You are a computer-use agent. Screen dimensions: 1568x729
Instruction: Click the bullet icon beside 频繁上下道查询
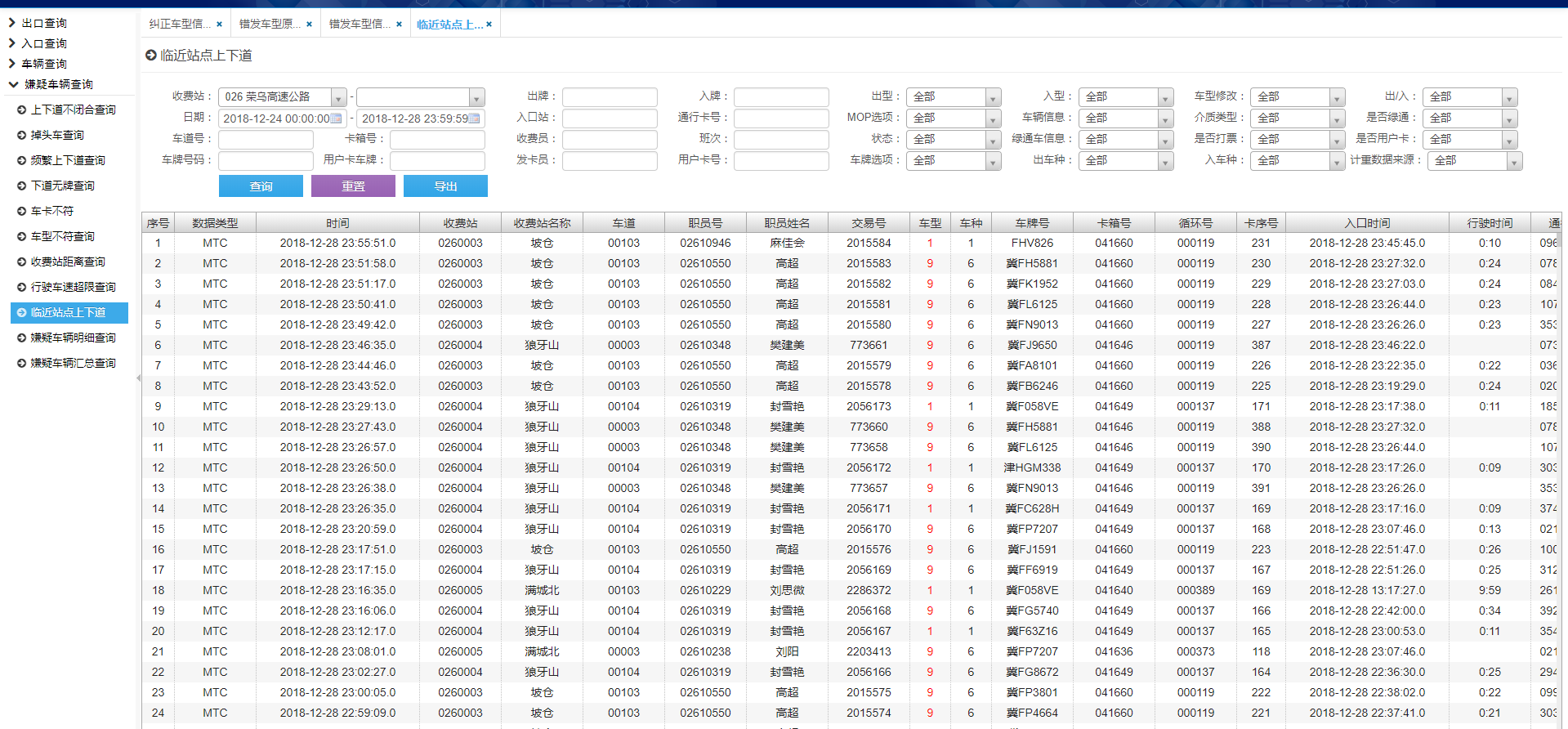(x=22, y=160)
